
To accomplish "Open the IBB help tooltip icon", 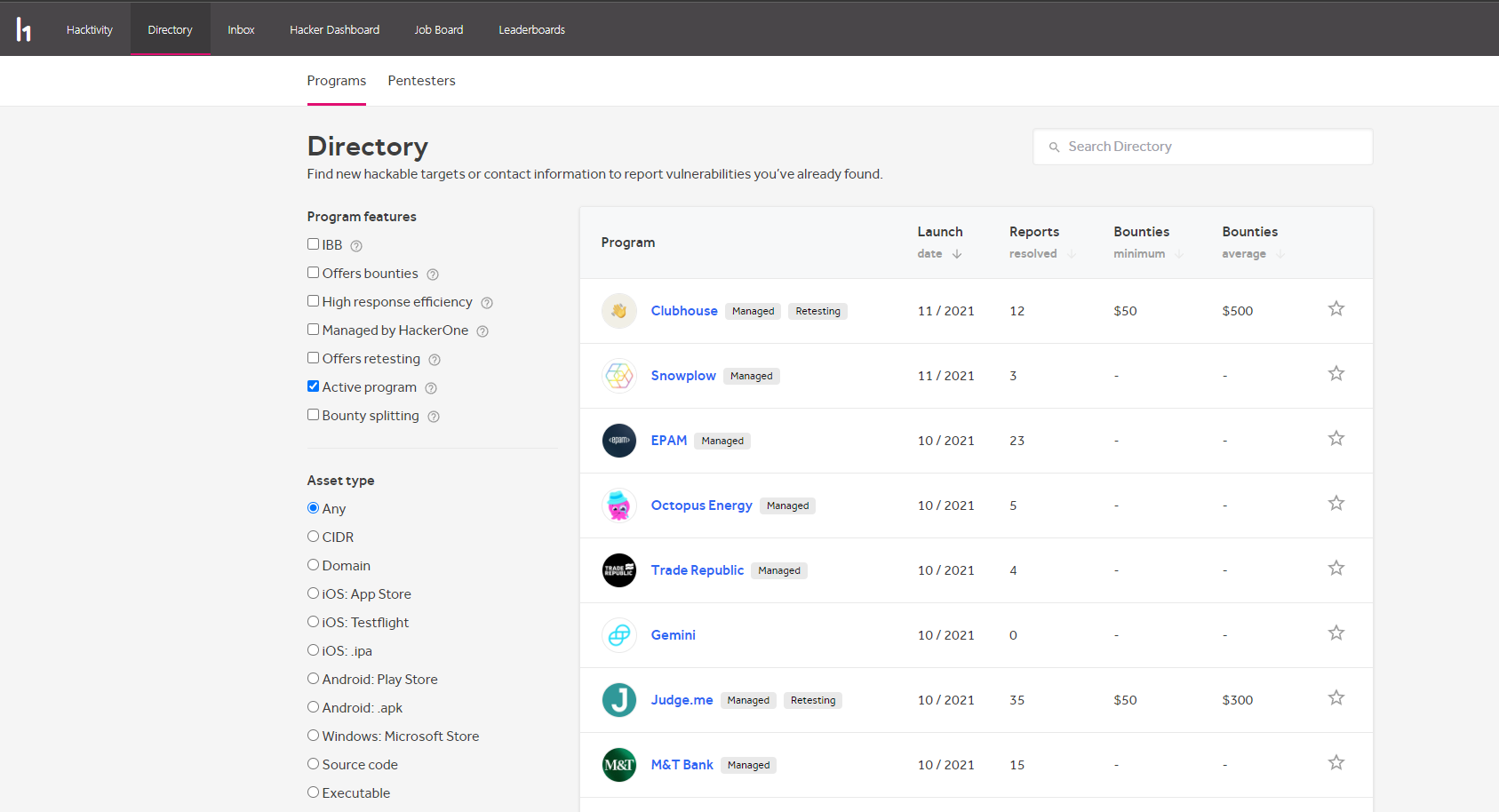I will (356, 246).
